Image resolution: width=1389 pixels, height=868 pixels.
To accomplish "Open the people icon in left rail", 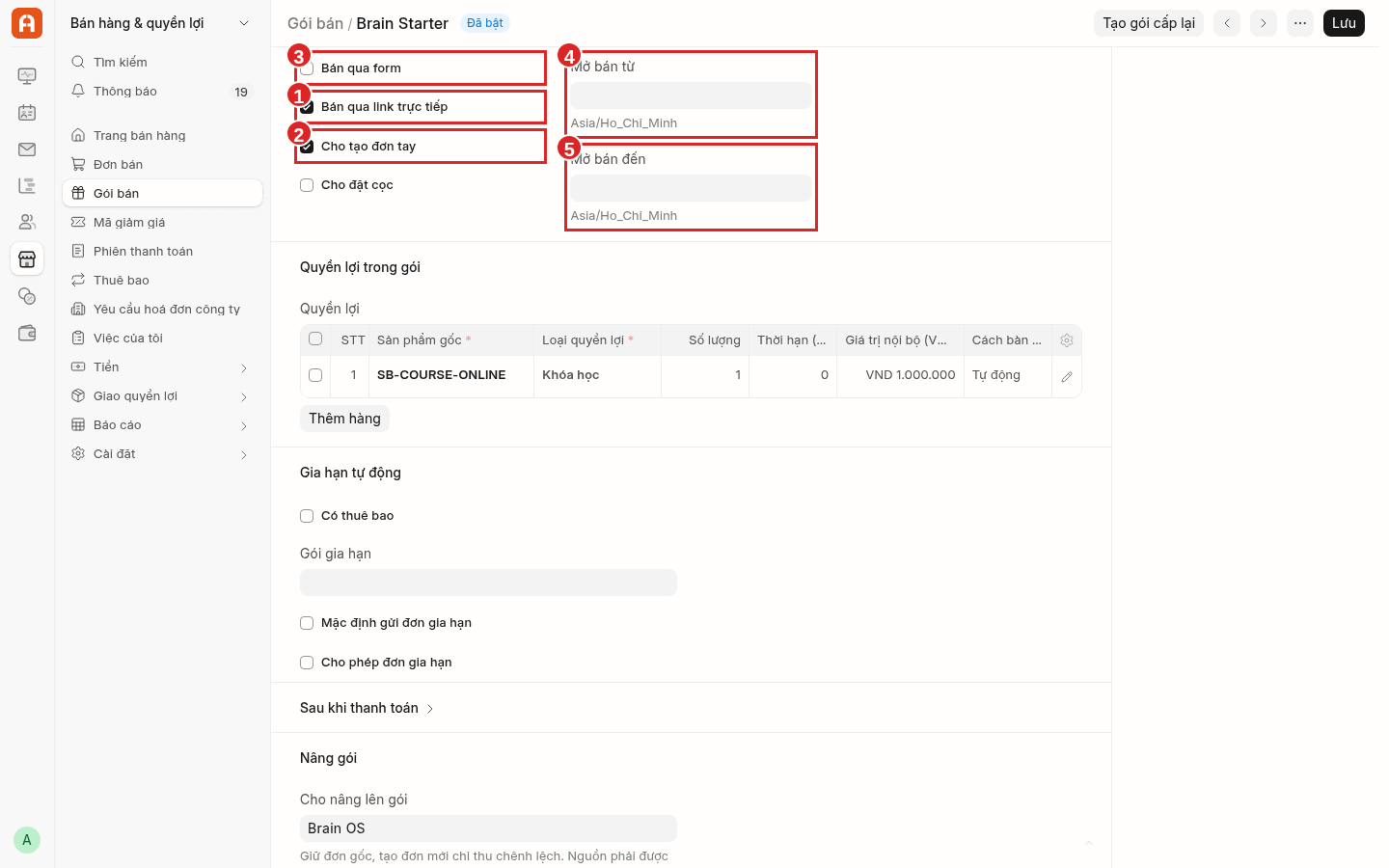I will (27, 223).
